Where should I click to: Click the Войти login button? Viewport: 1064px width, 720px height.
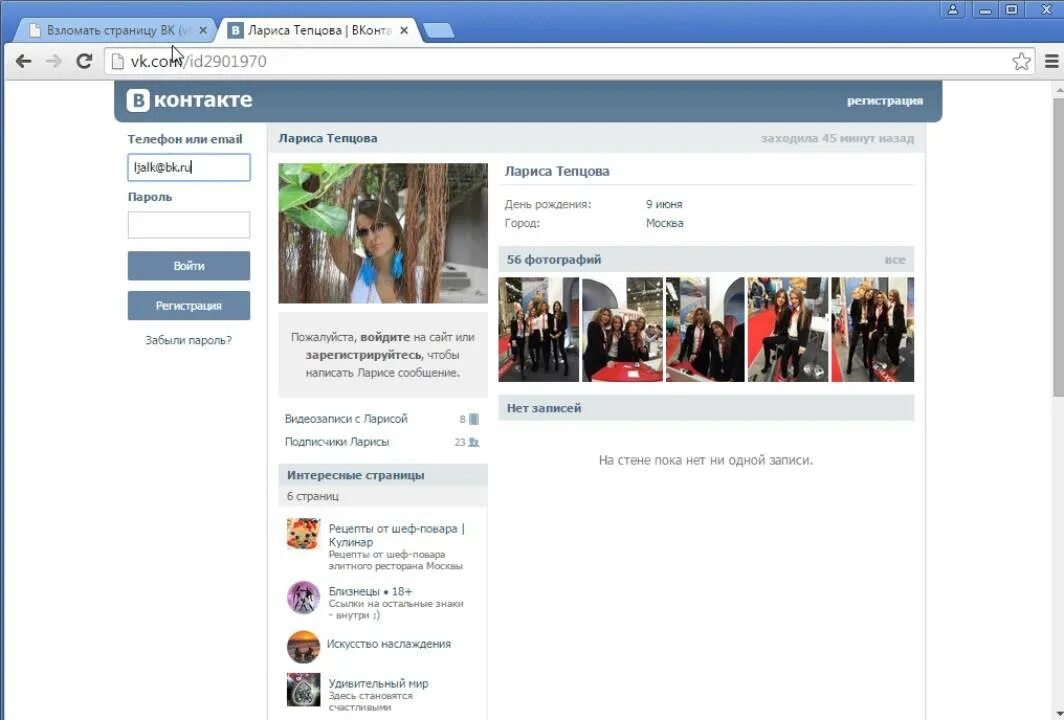(189, 266)
